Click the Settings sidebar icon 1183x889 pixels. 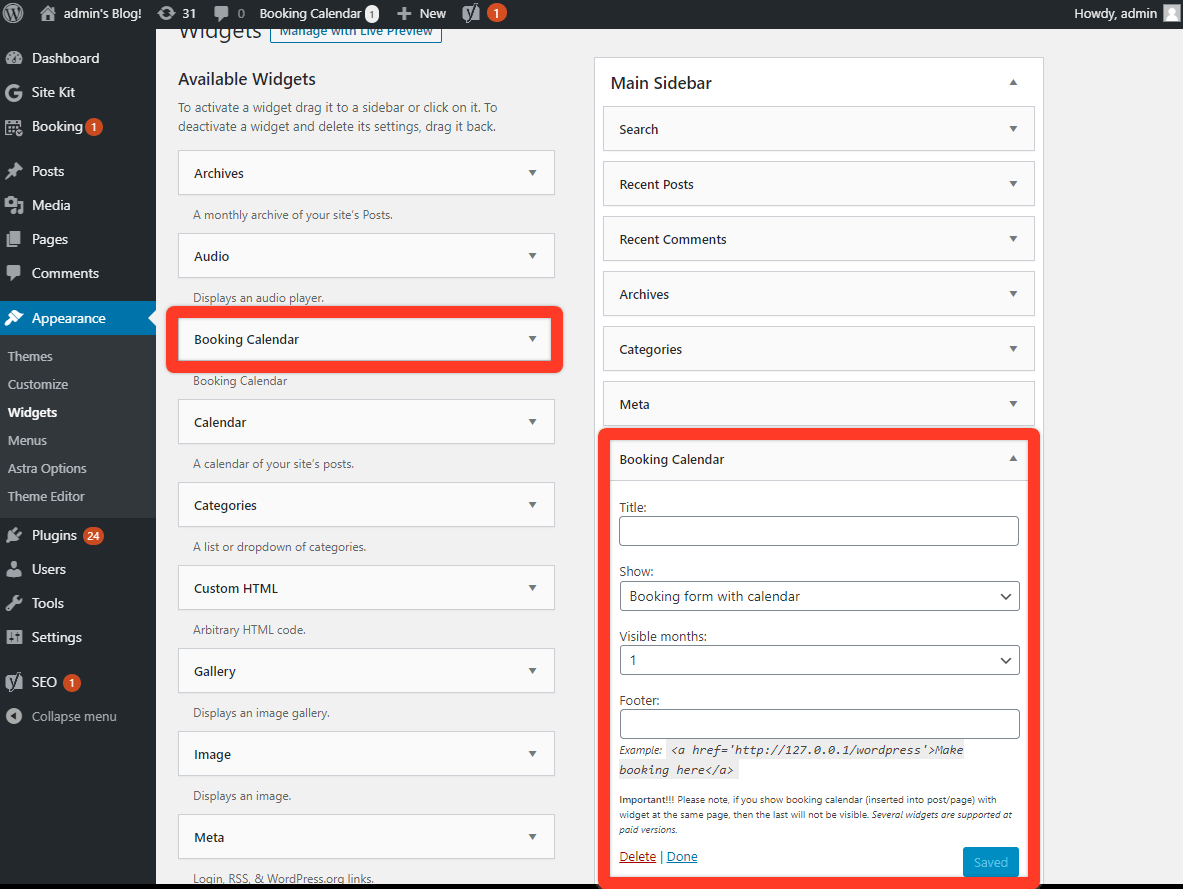coord(14,637)
